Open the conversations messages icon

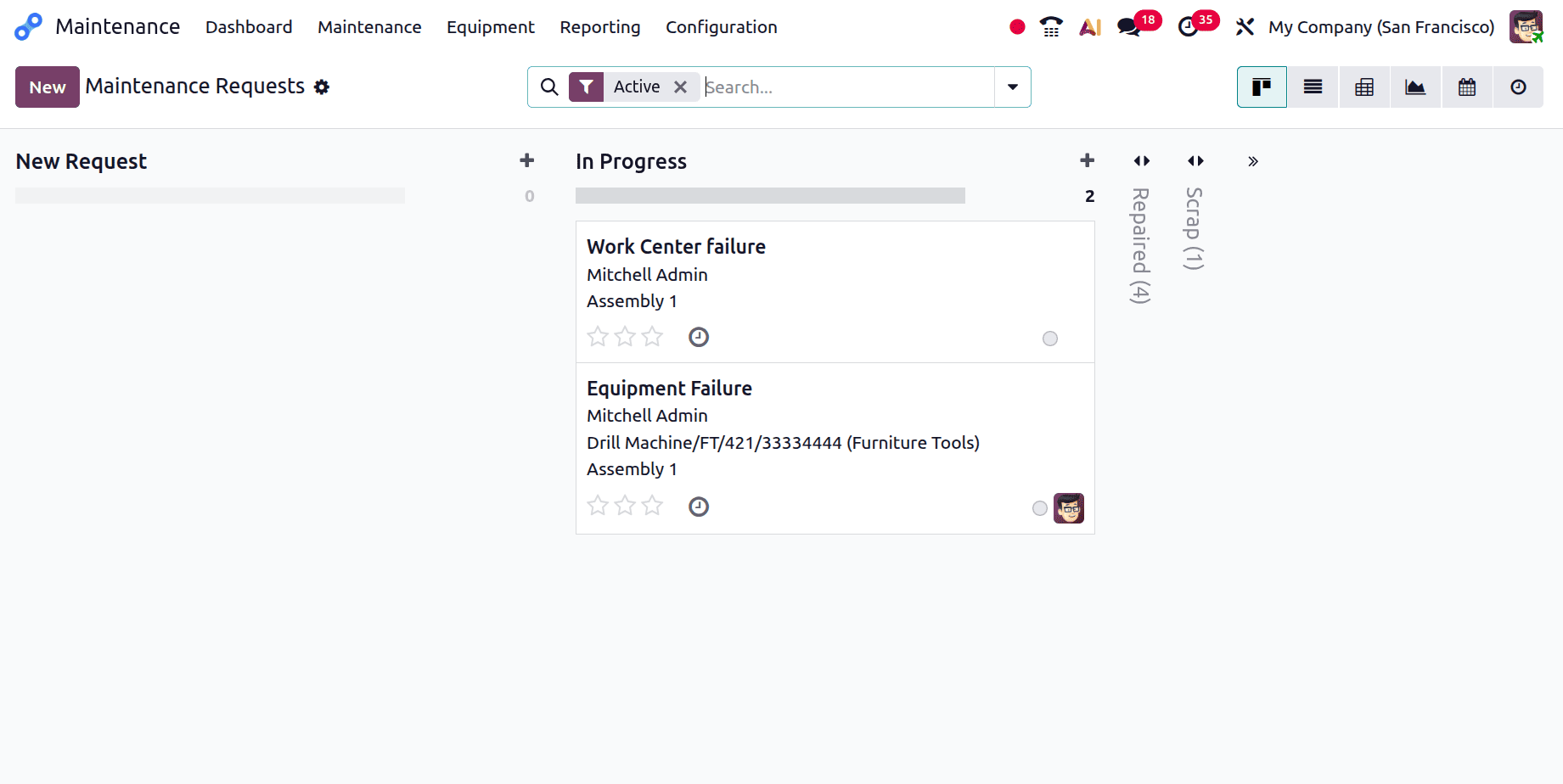point(1128,27)
